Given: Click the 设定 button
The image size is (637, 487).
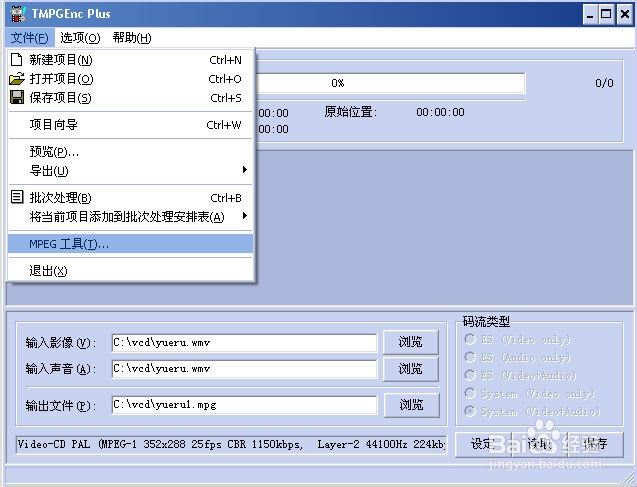Looking at the screenshot, I should 483,444.
